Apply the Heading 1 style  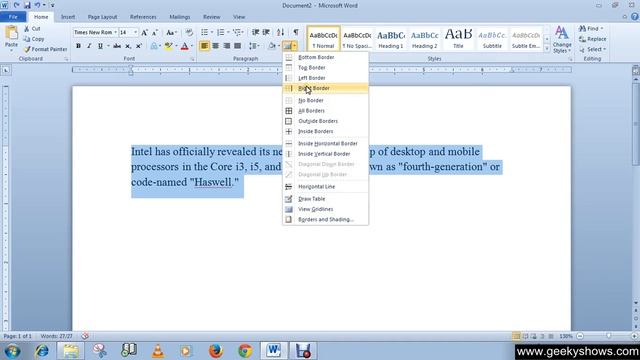391,39
